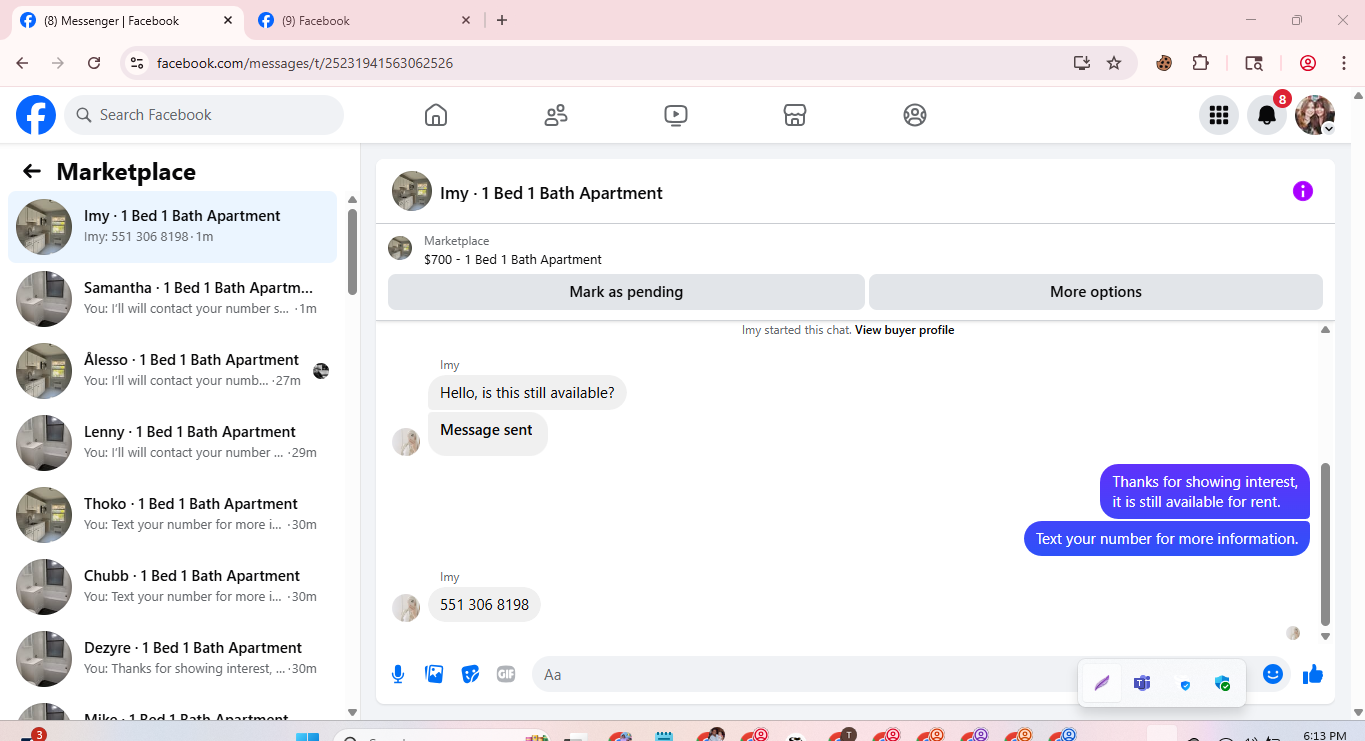The width and height of the screenshot is (1365, 741).
Task: Open the notifications bell
Action: click(1267, 115)
